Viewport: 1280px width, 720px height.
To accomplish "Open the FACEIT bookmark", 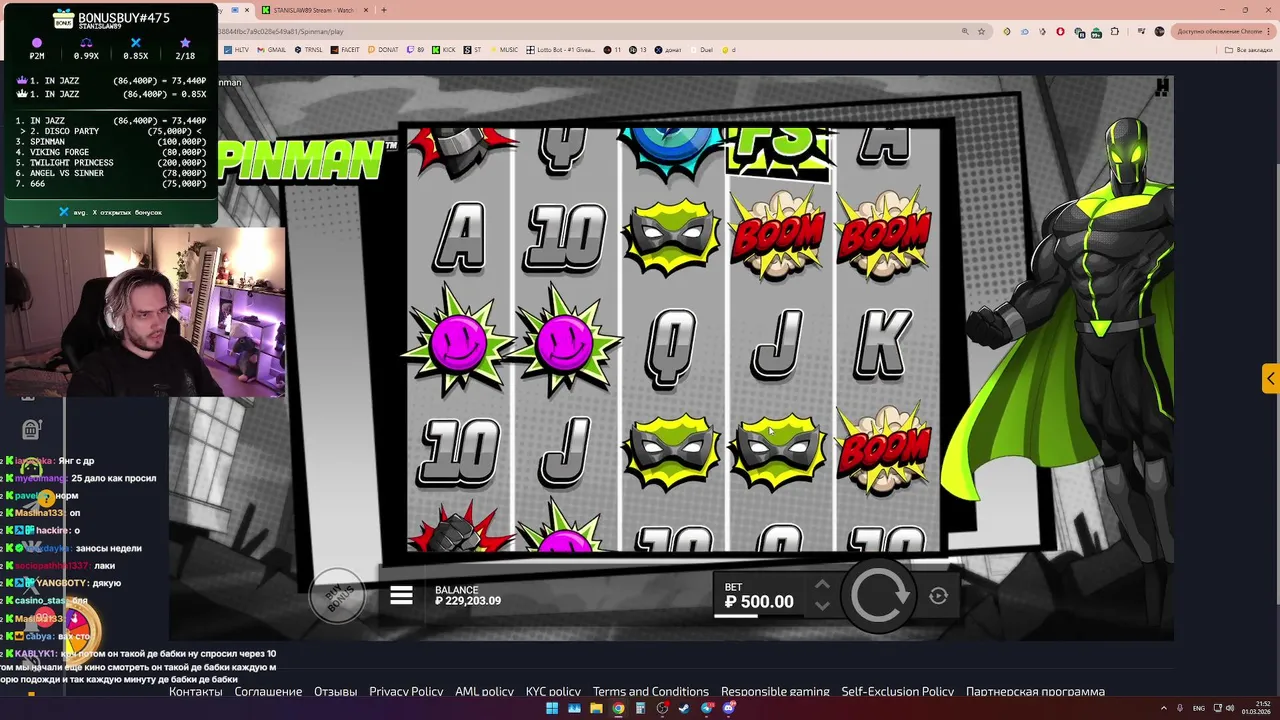I will point(344,49).
